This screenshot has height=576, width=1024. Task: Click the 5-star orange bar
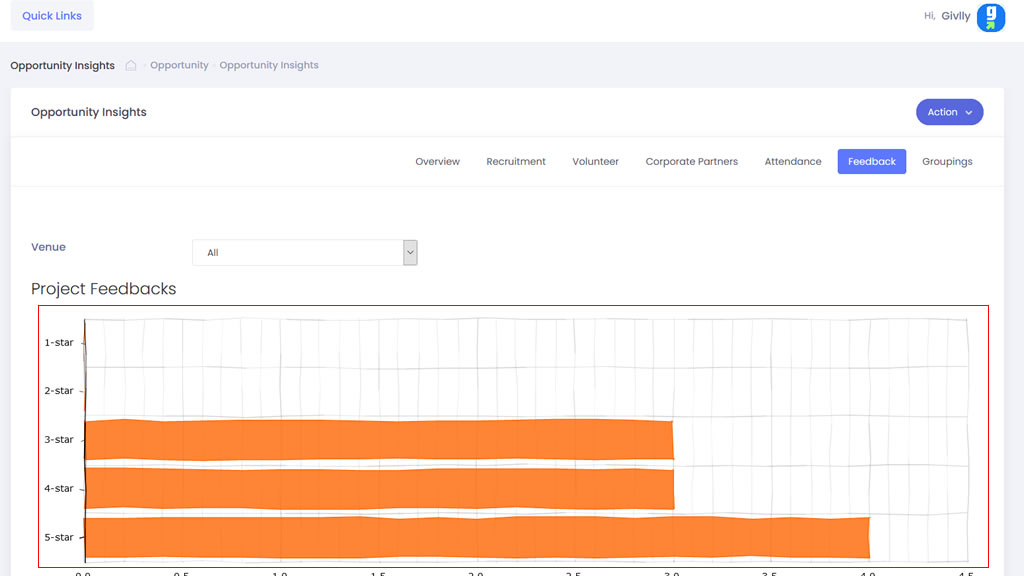click(476, 537)
